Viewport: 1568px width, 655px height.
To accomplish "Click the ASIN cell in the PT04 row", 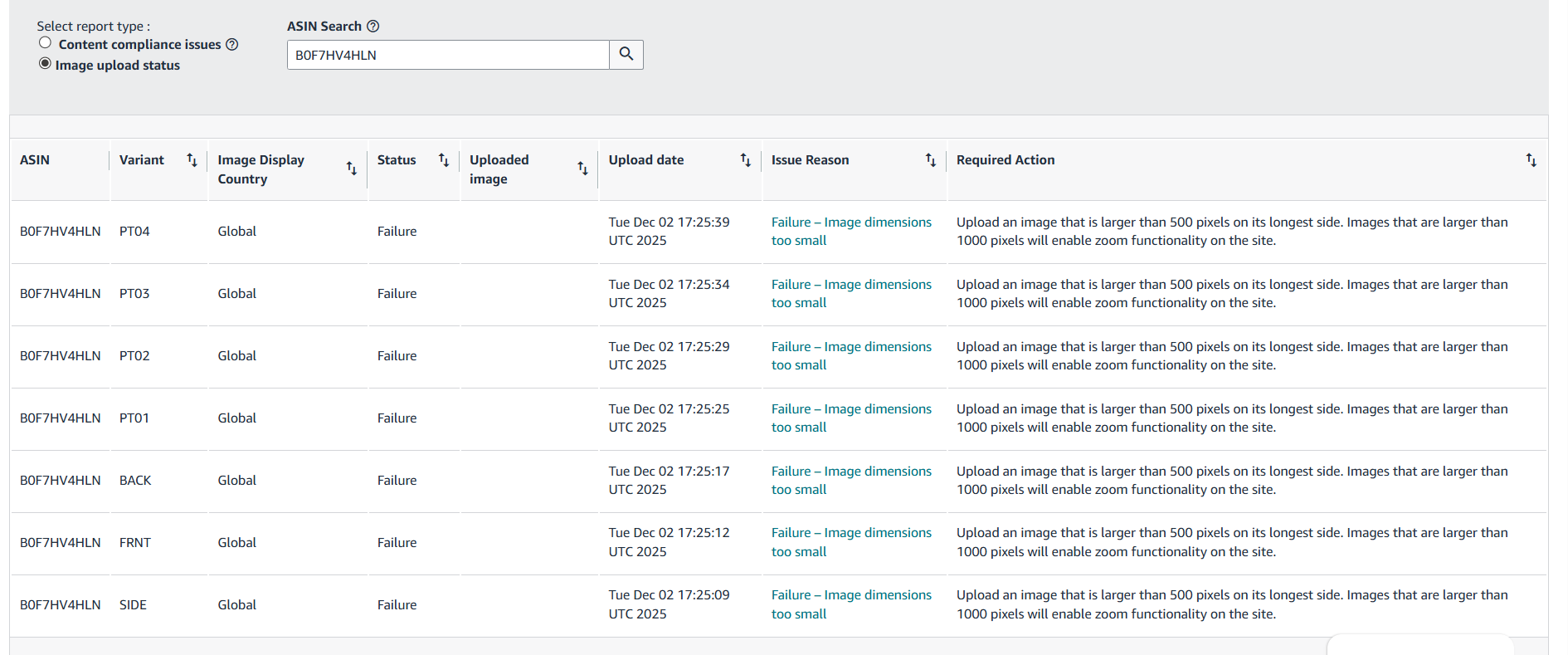I will coord(61,232).
